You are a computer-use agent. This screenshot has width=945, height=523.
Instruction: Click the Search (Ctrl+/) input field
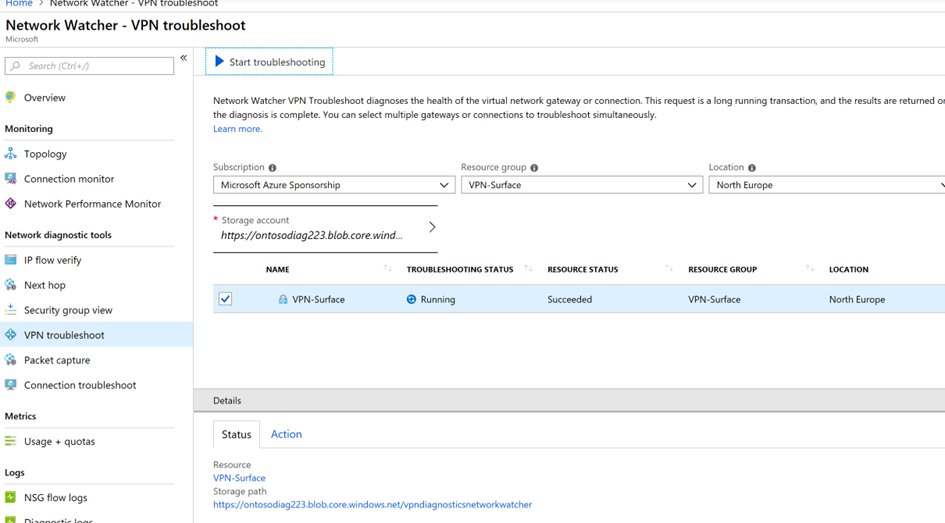[89, 66]
